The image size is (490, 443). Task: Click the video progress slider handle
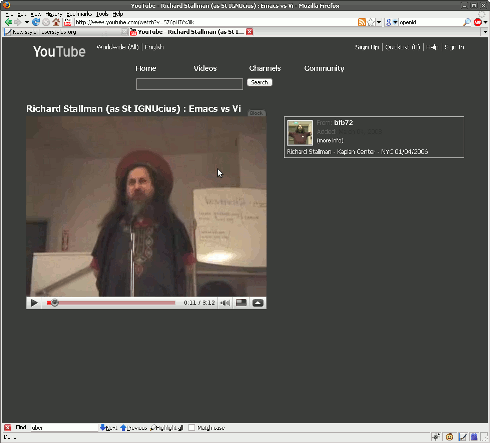(54, 303)
